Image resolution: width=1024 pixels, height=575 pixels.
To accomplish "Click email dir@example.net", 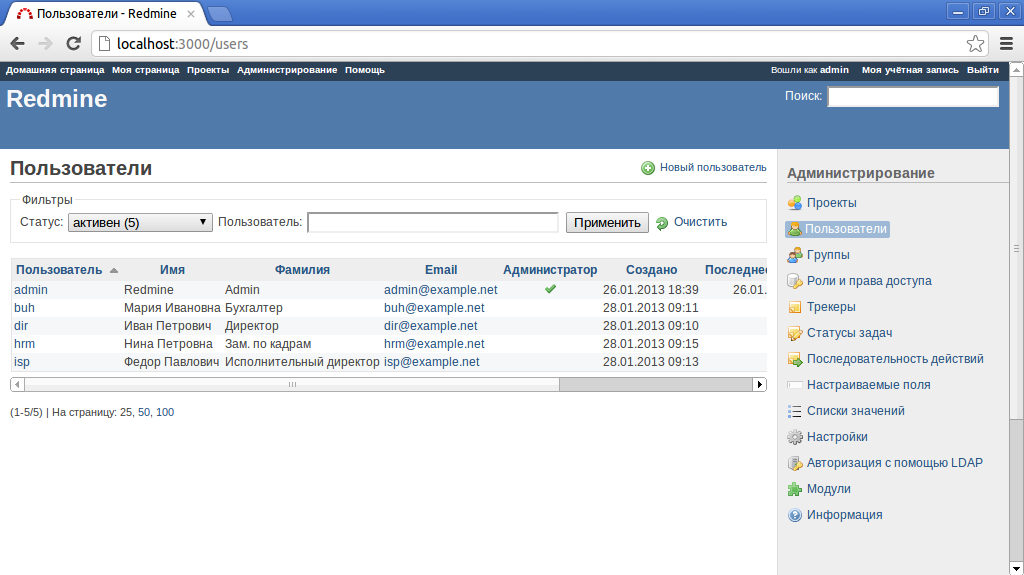I will click(430, 325).
